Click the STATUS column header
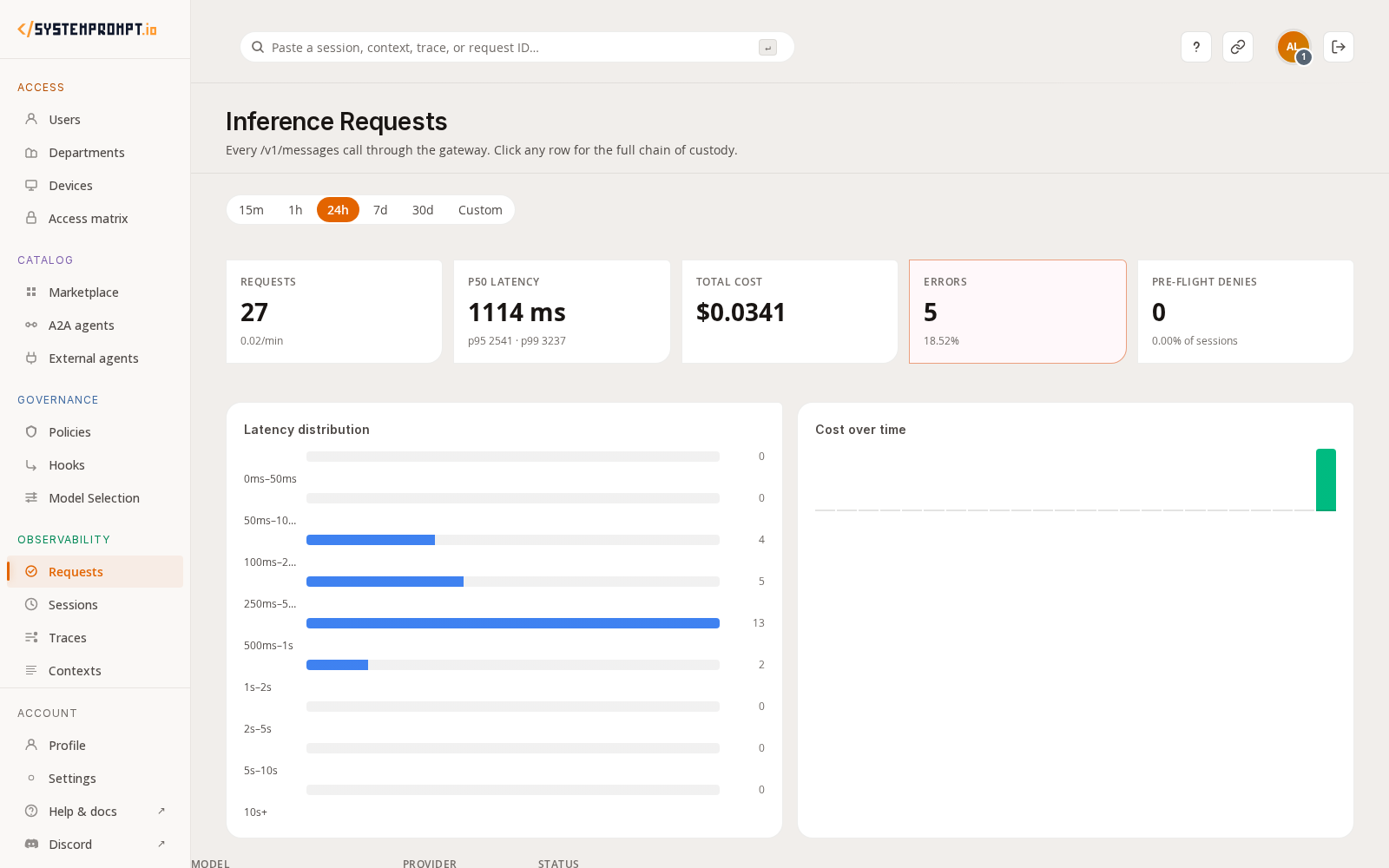This screenshot has height=868, width=1389. pos(558,864)
